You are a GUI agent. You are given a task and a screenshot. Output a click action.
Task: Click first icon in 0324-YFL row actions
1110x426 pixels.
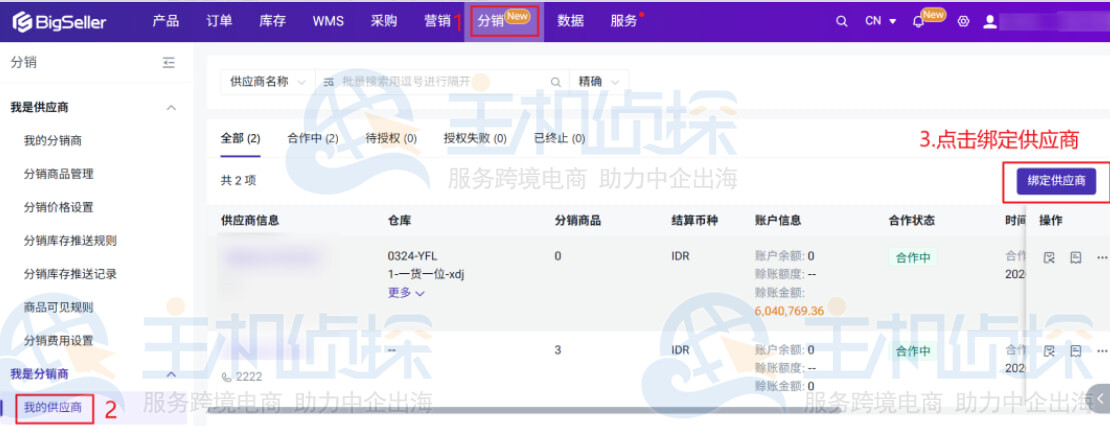pyautogui.click(x=1049, y=258)
